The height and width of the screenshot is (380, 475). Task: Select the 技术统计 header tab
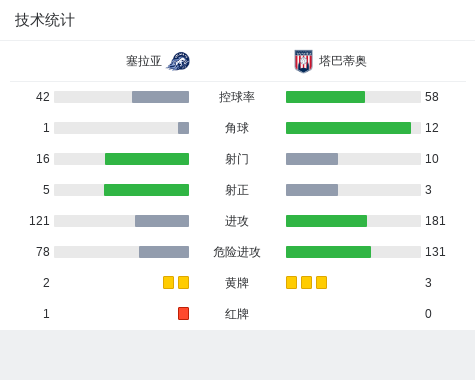pos(45,20)
